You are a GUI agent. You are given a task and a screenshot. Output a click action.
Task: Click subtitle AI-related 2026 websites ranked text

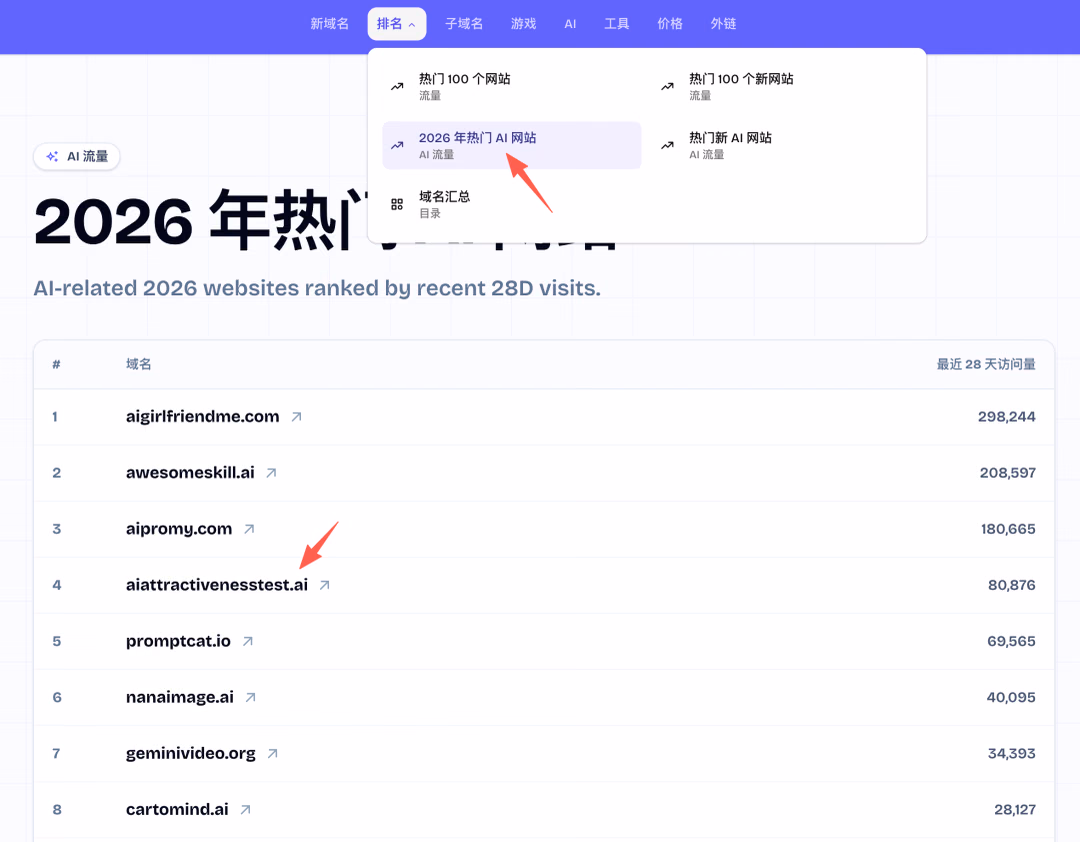pyautogui.click(x=317, y=288)
